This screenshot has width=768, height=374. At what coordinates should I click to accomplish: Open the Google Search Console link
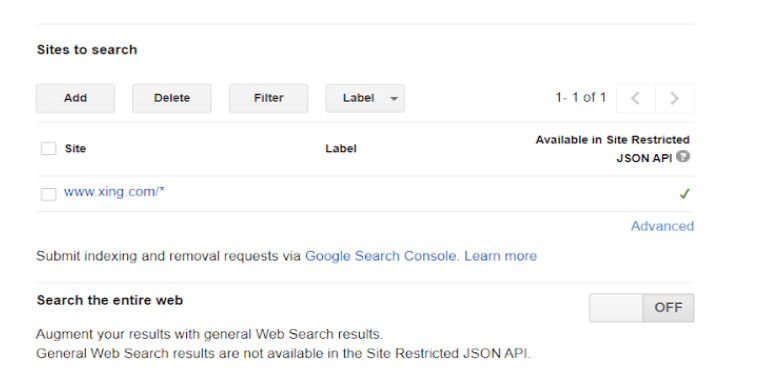coord(381,256)
